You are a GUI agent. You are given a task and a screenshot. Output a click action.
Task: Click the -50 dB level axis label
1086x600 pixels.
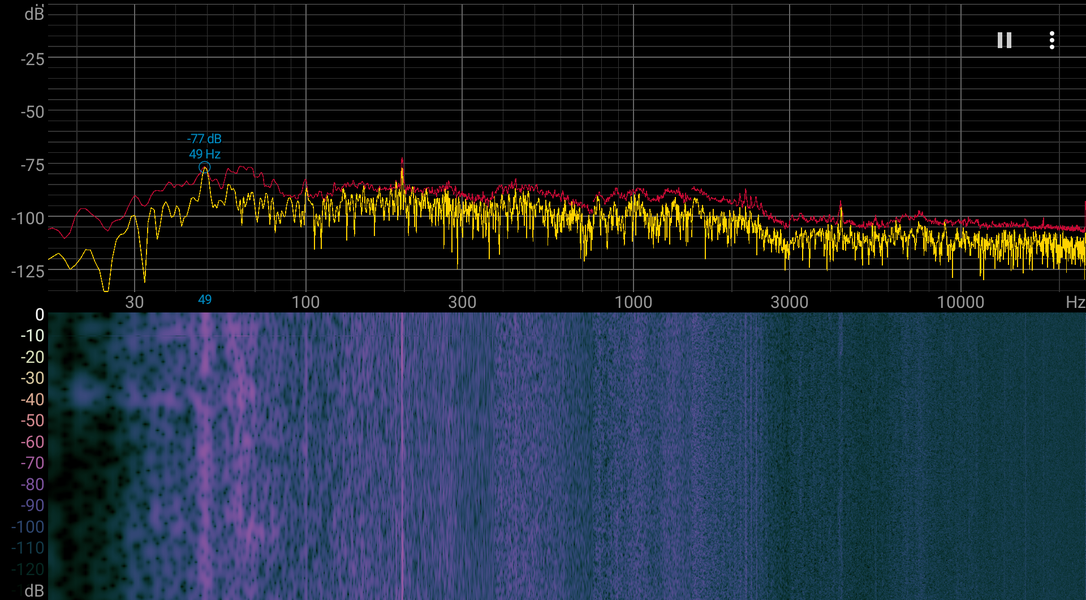(32, 112)
